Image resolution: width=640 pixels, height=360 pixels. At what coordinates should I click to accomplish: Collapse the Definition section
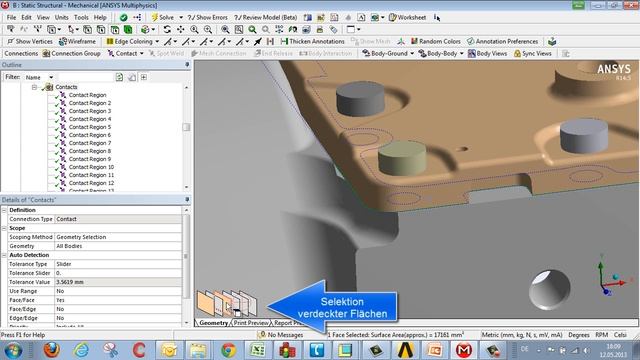4,210
